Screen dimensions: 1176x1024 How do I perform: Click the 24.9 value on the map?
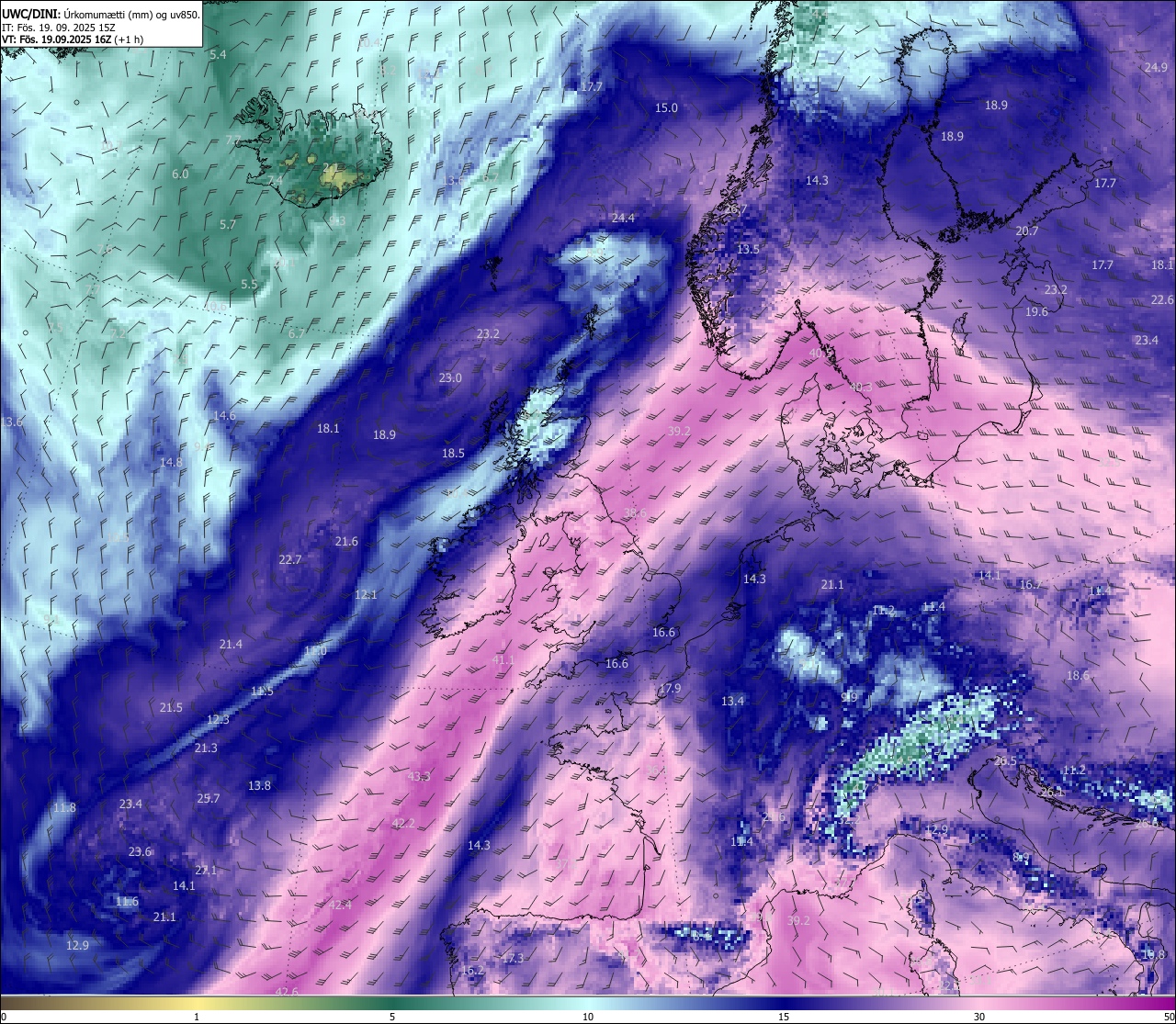(x=1156, y=69)
